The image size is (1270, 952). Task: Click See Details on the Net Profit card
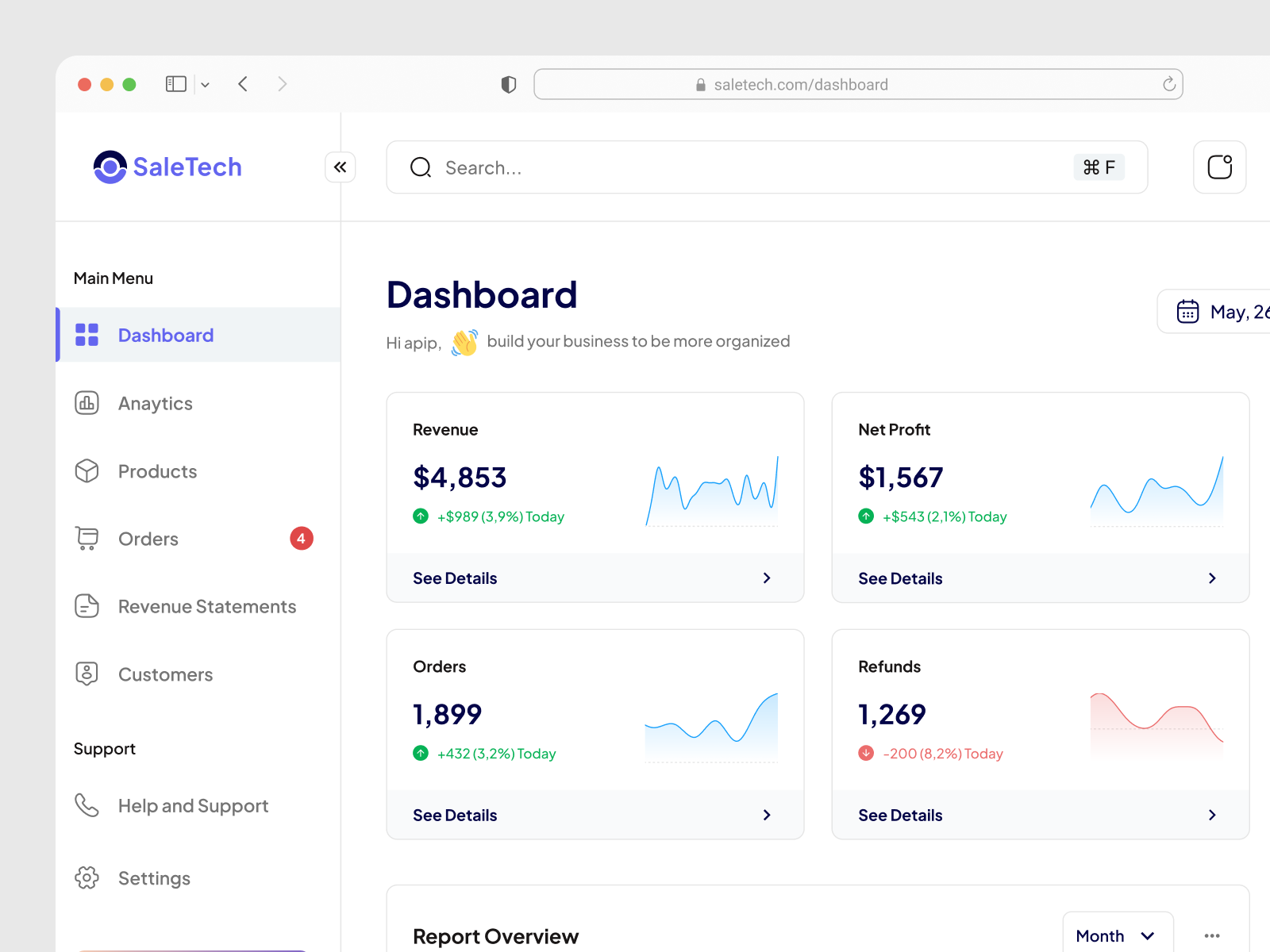tap(900, 578)
